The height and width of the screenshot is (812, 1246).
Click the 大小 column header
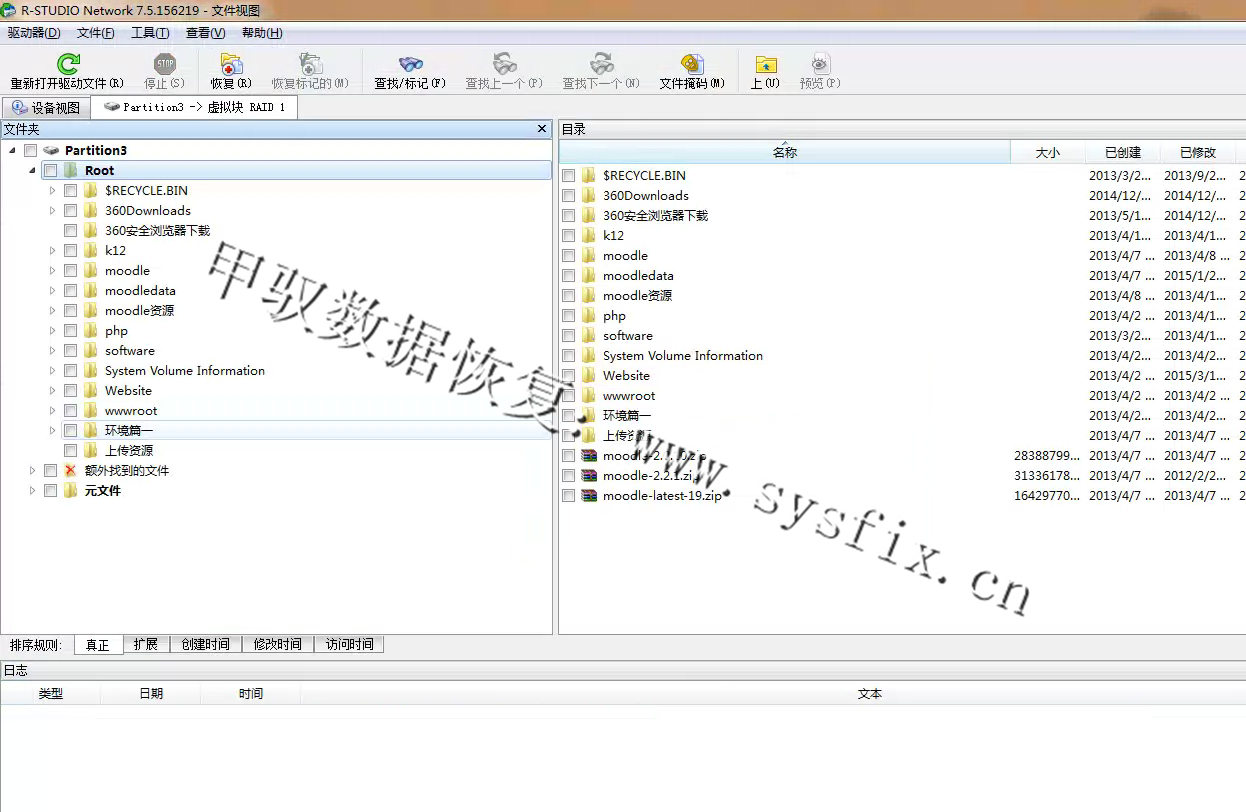point(1047,152)
